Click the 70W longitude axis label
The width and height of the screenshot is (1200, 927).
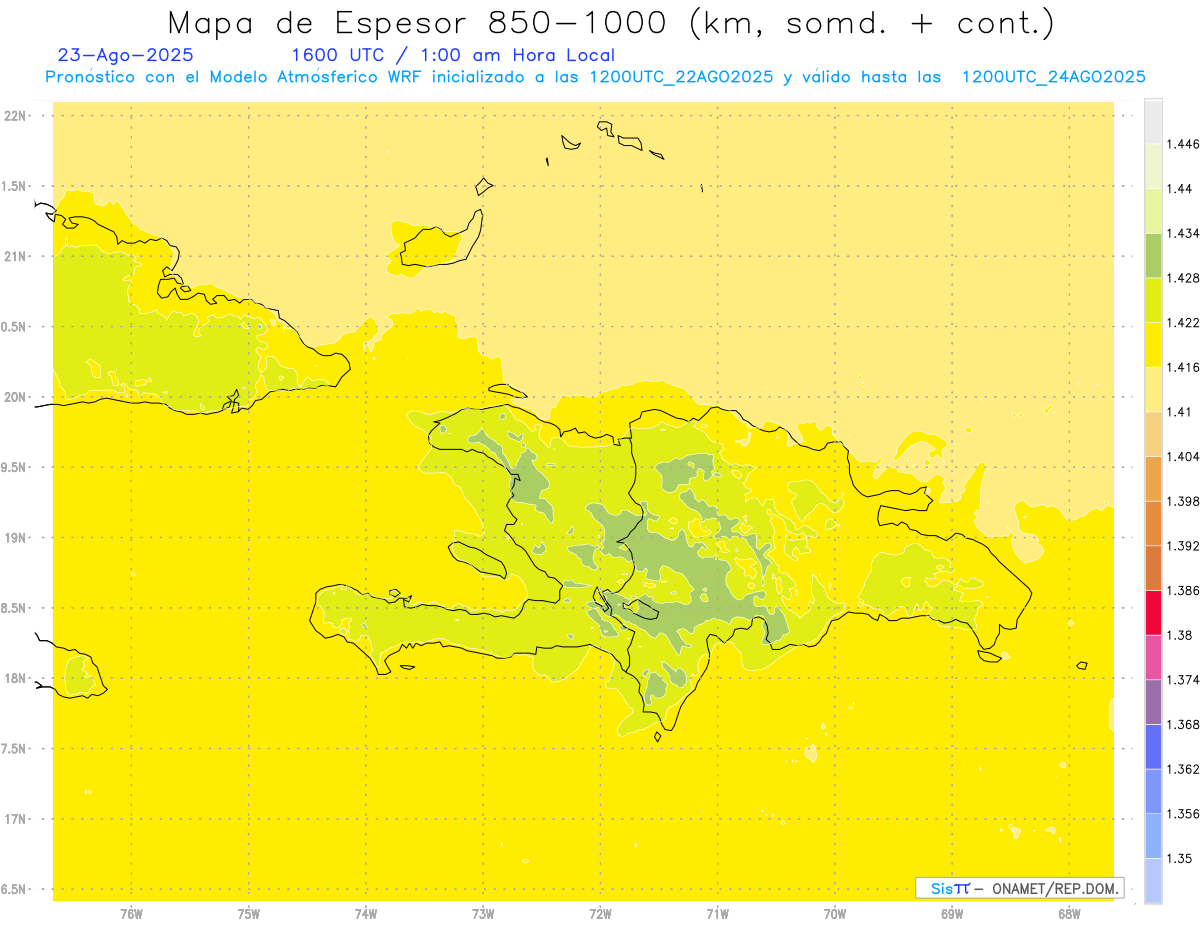click(834, 914)
